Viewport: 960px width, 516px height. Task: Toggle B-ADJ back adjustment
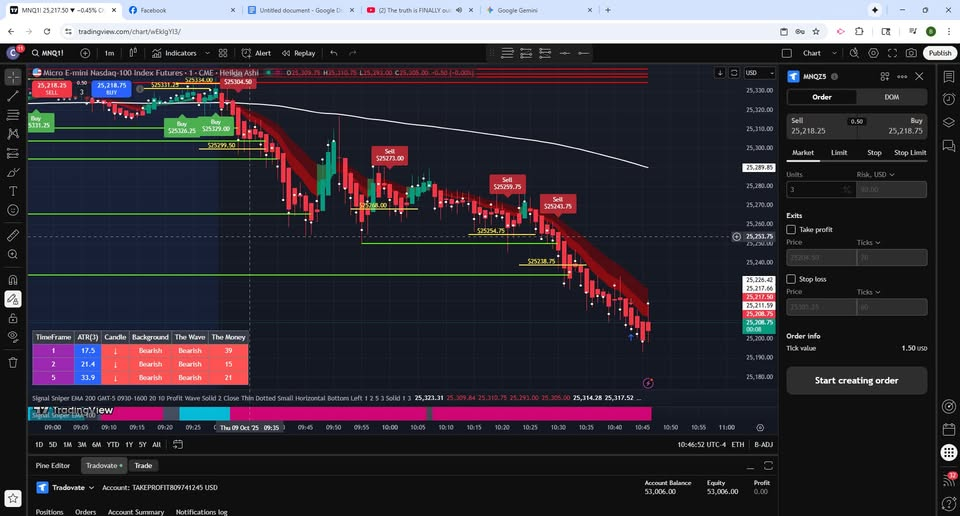click(x=763, y=444)
